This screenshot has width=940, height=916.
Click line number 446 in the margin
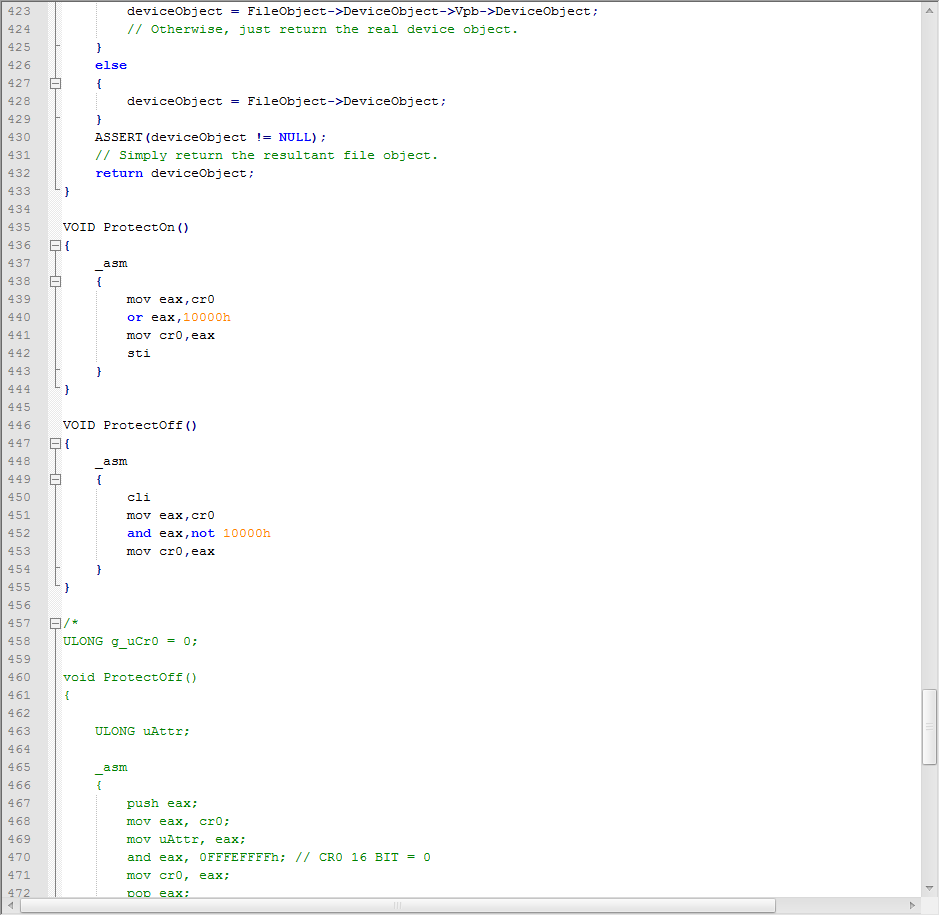click(18, 426)
